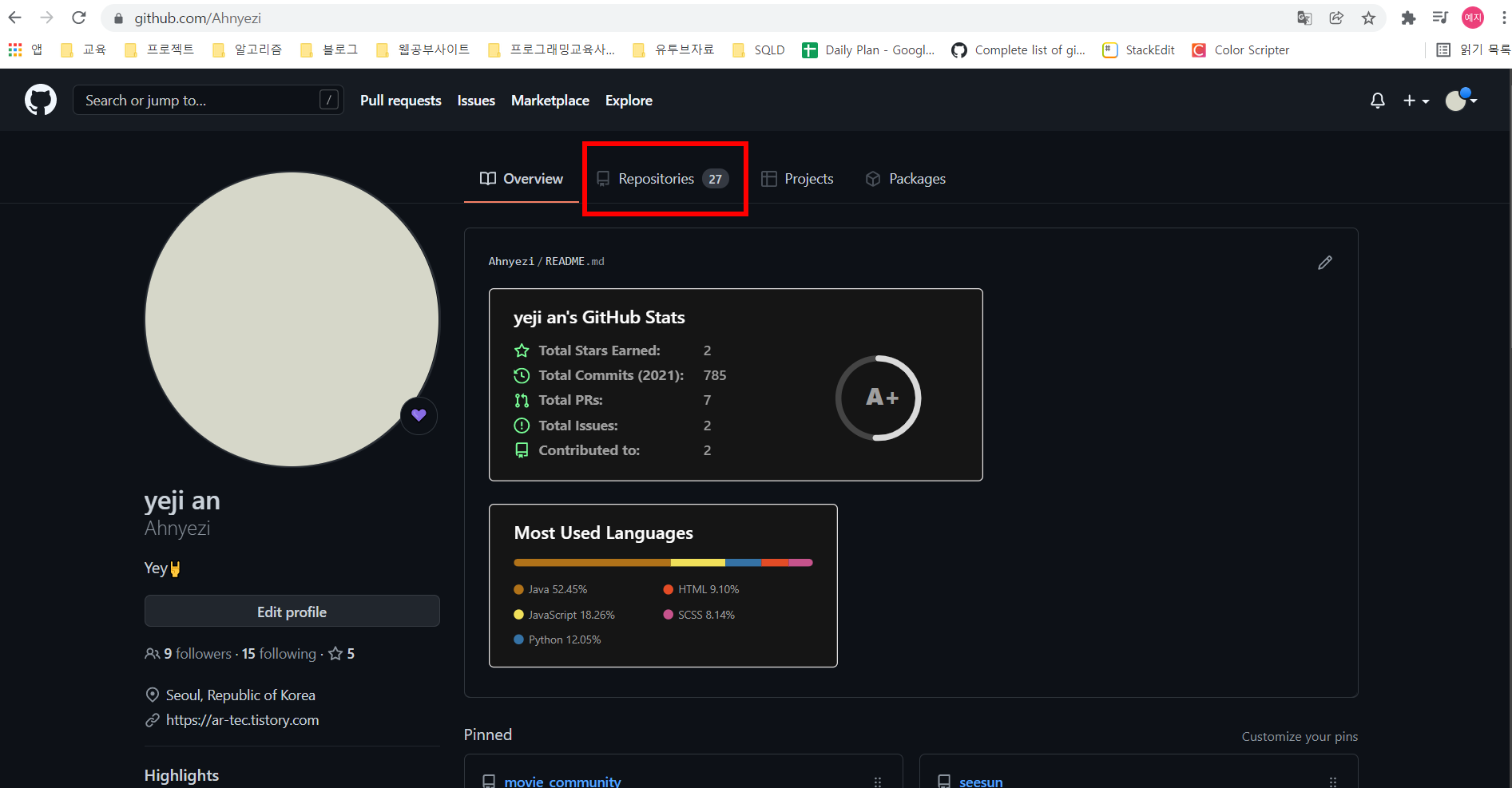Open the Color Scripter bookmark
The width and height of the screenshot is (1512, 788).
(1240, 49)
